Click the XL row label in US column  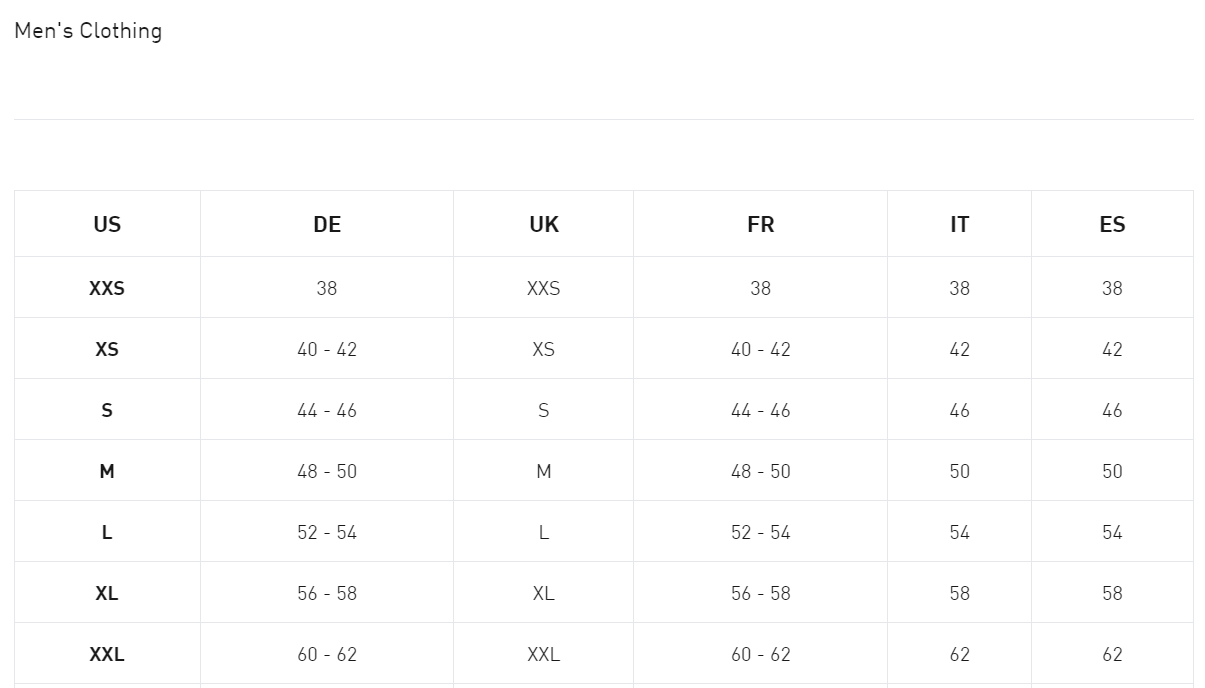[x=107, y=594]
